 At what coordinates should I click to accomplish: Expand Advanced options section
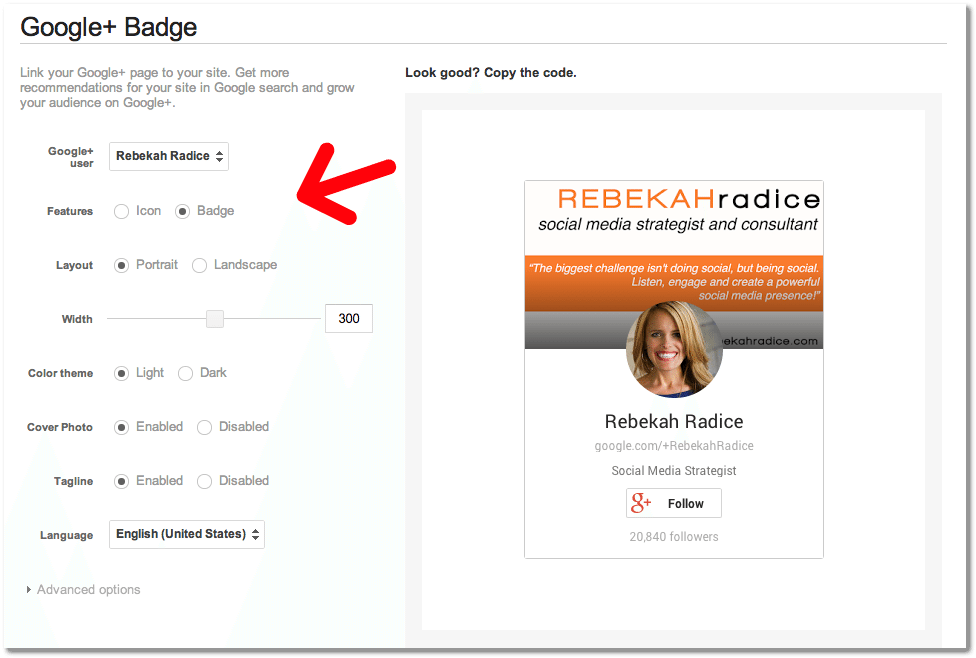pos(83,590)
